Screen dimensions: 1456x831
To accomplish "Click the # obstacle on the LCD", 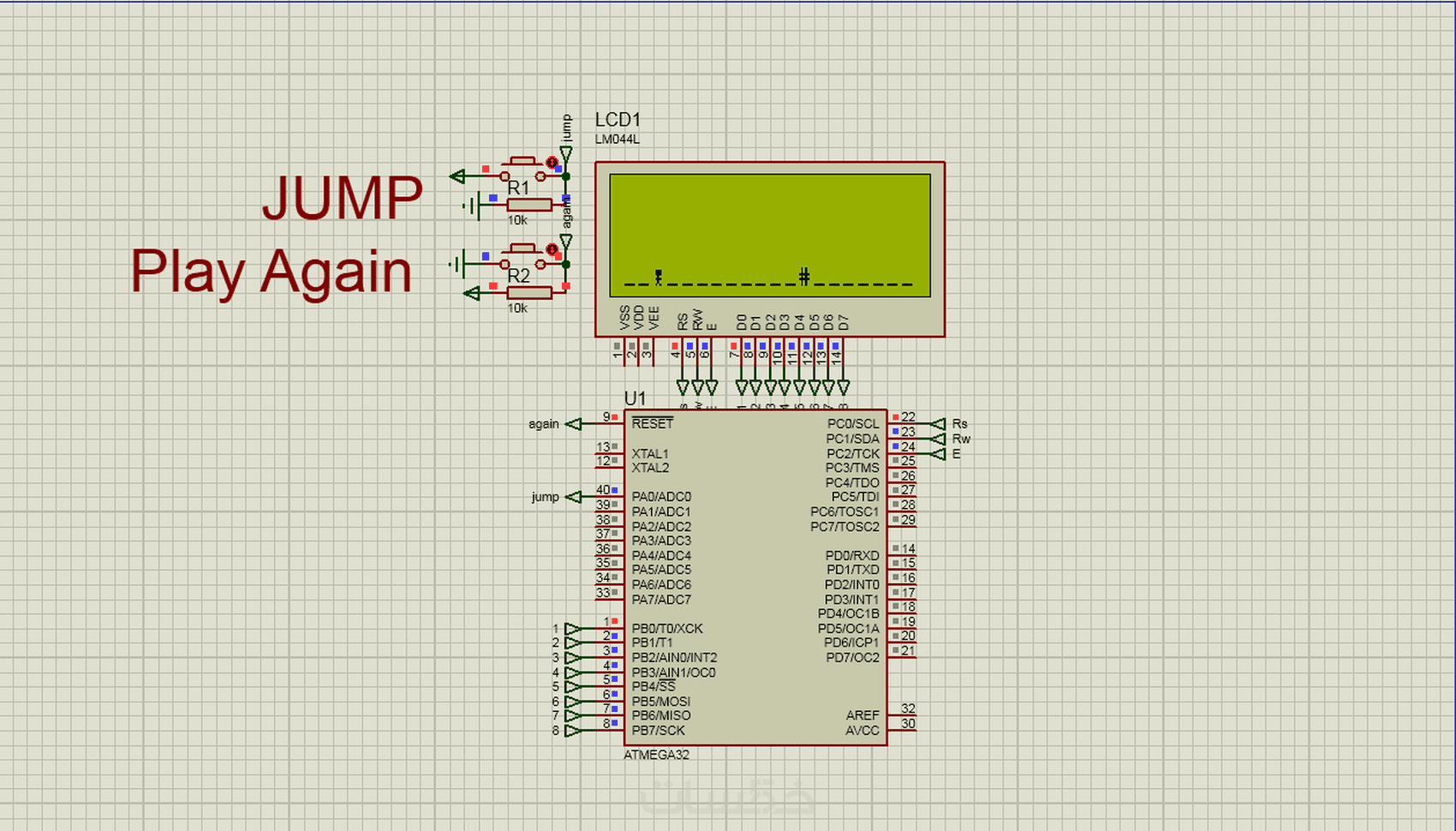I will click(x=803, y=276).
